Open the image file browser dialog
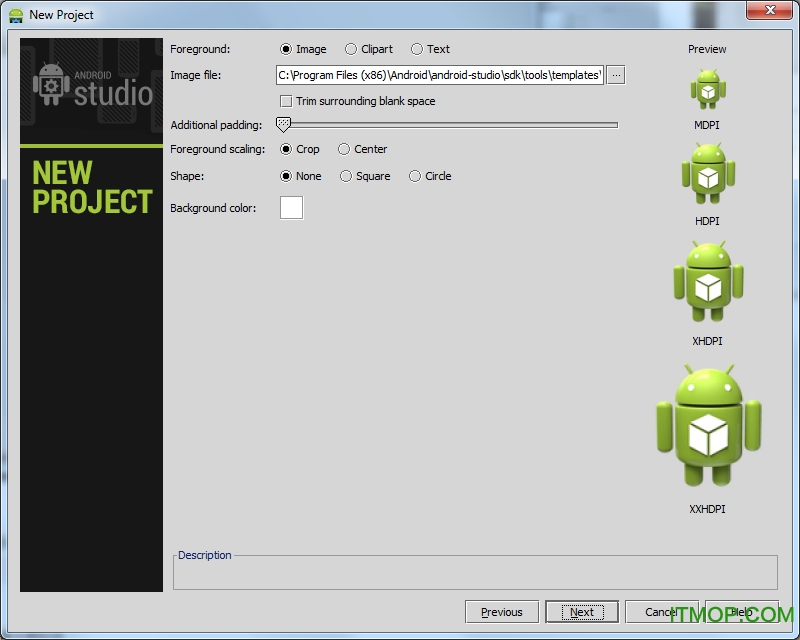Viewport: 800px width, 640px height. 616,75
